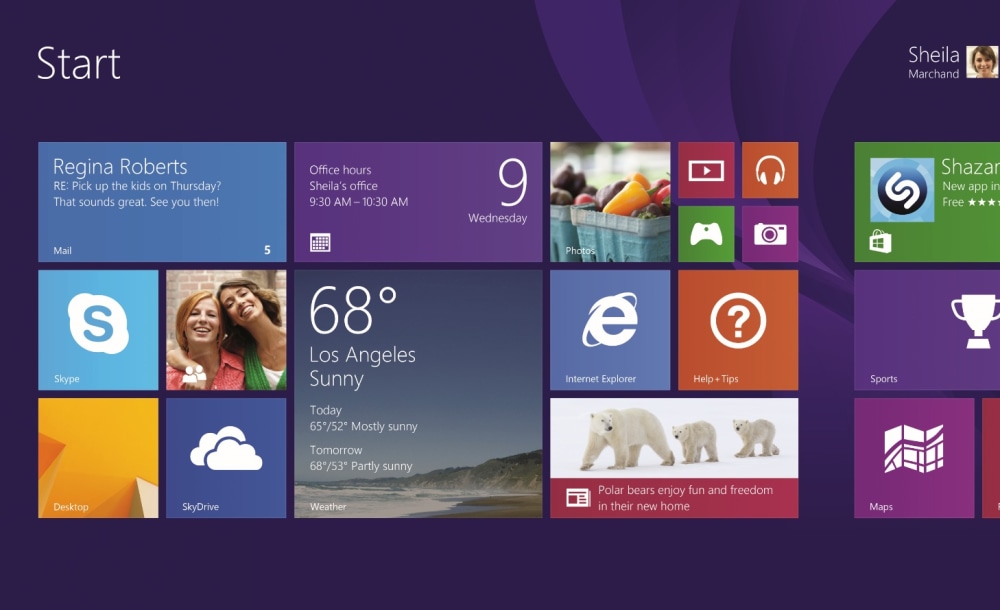Open the Photos tile with vegetables
Image resolution: width=1000 pixels, height=610 pixels.
pyautogui.click(x=610, y=202)
